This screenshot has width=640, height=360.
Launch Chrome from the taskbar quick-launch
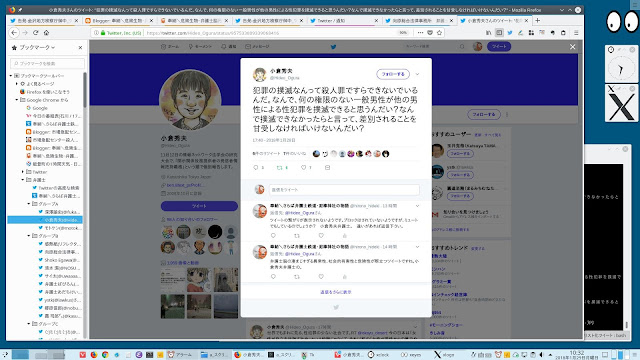[x=105, y=355]
